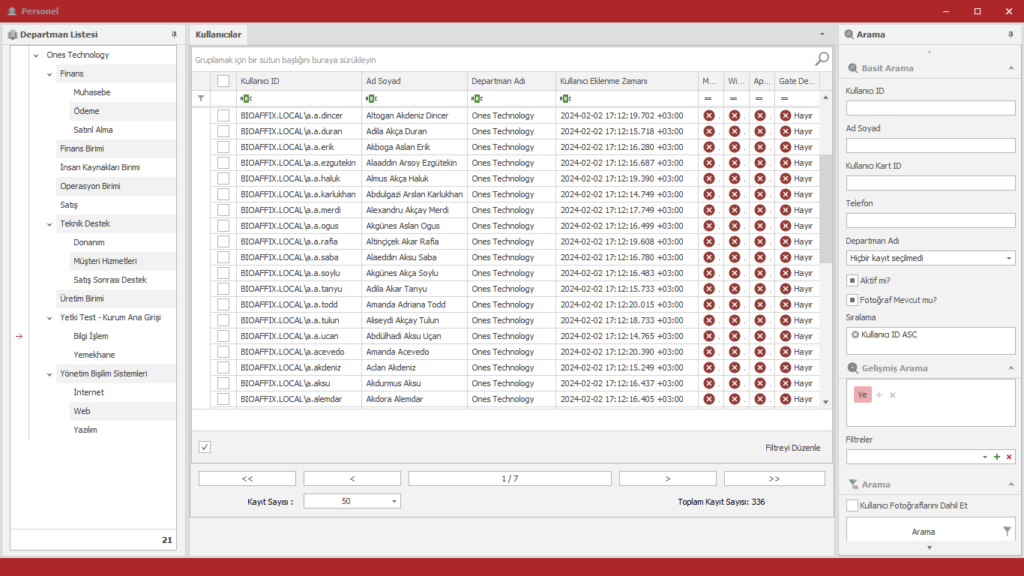Image resolution: width=1024 pixels, height=576 pixels.
Task: Open the Departman Adı dropdown in the search panel
Action: point(1008,258)
